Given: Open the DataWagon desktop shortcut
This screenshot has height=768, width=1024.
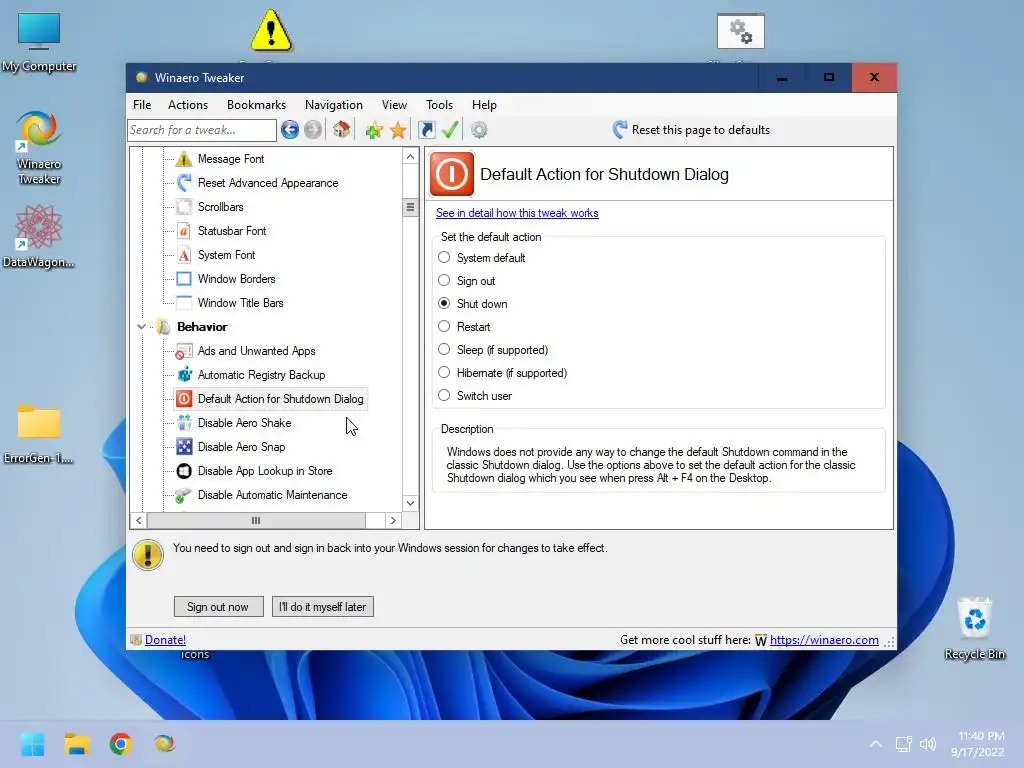Looking at the screenshot, I should (39, 236).
